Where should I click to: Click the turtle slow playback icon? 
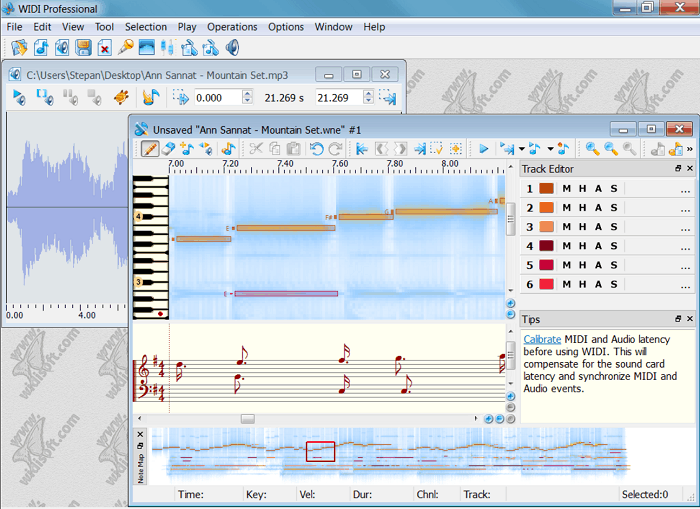[x=121, y=97]
